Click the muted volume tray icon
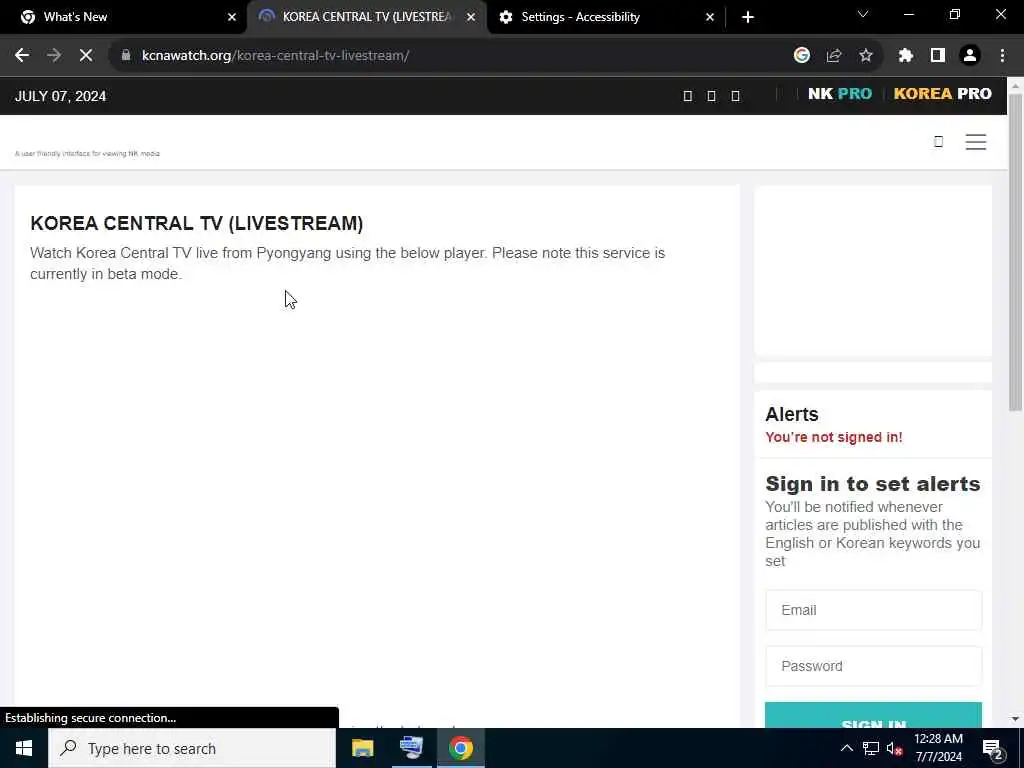This screenshot has width=1024, height=768. pos(894,748)
